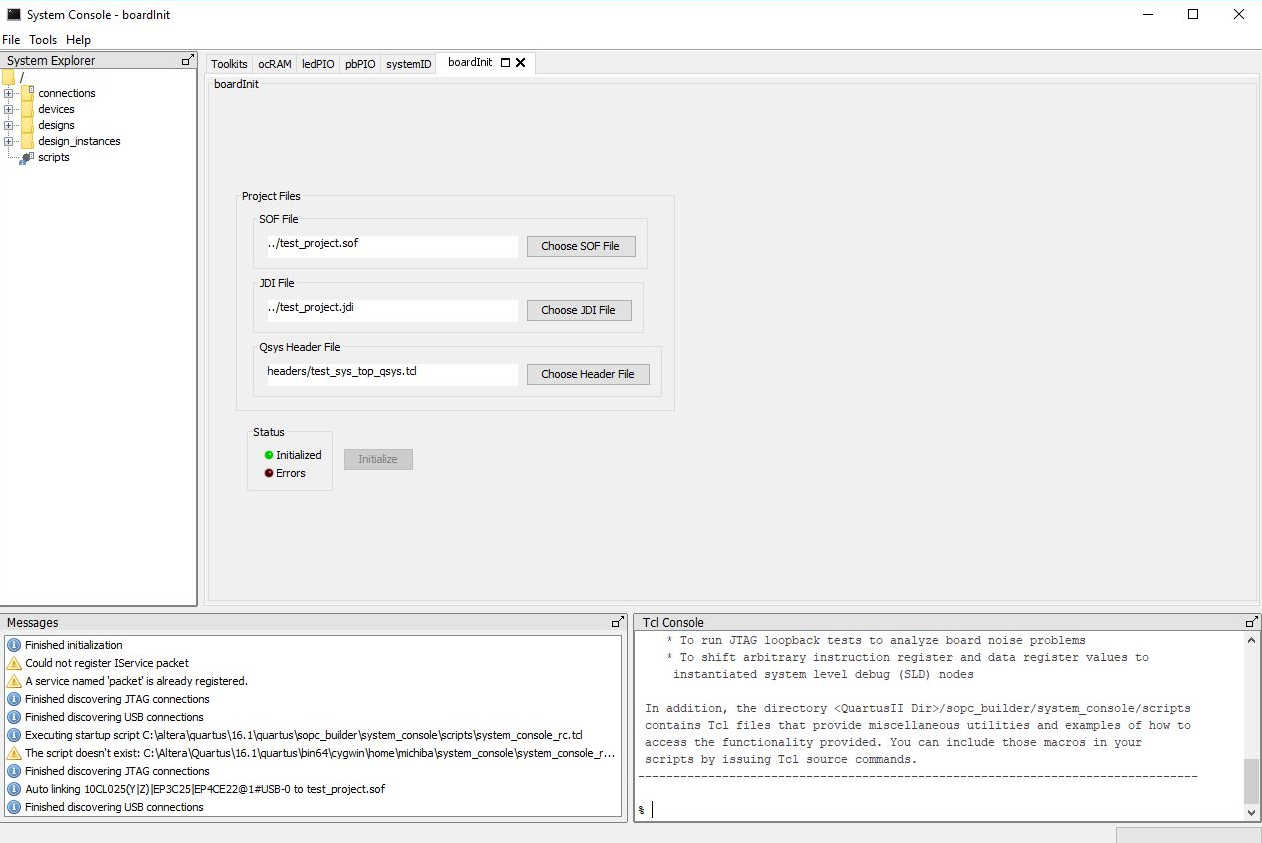This screenshot has height=843, width=1262.
Task: Expand the connections tree node
Action: point(10,93)
